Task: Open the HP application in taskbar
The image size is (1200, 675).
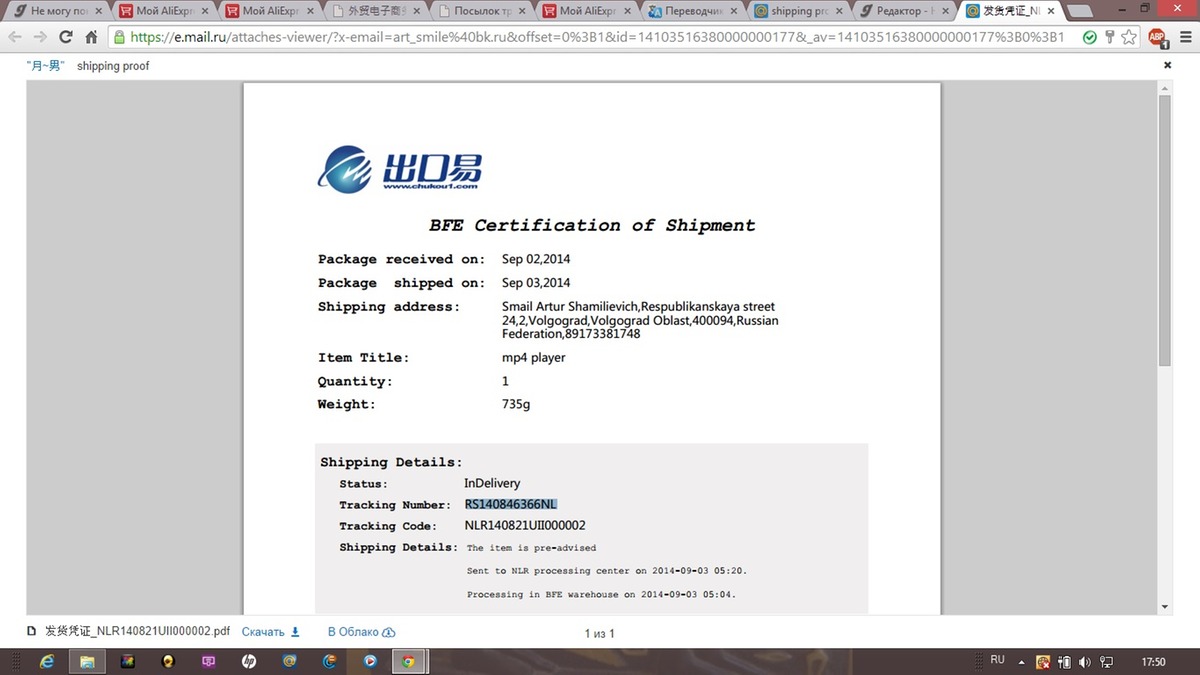Action: (x=249, y=661)
